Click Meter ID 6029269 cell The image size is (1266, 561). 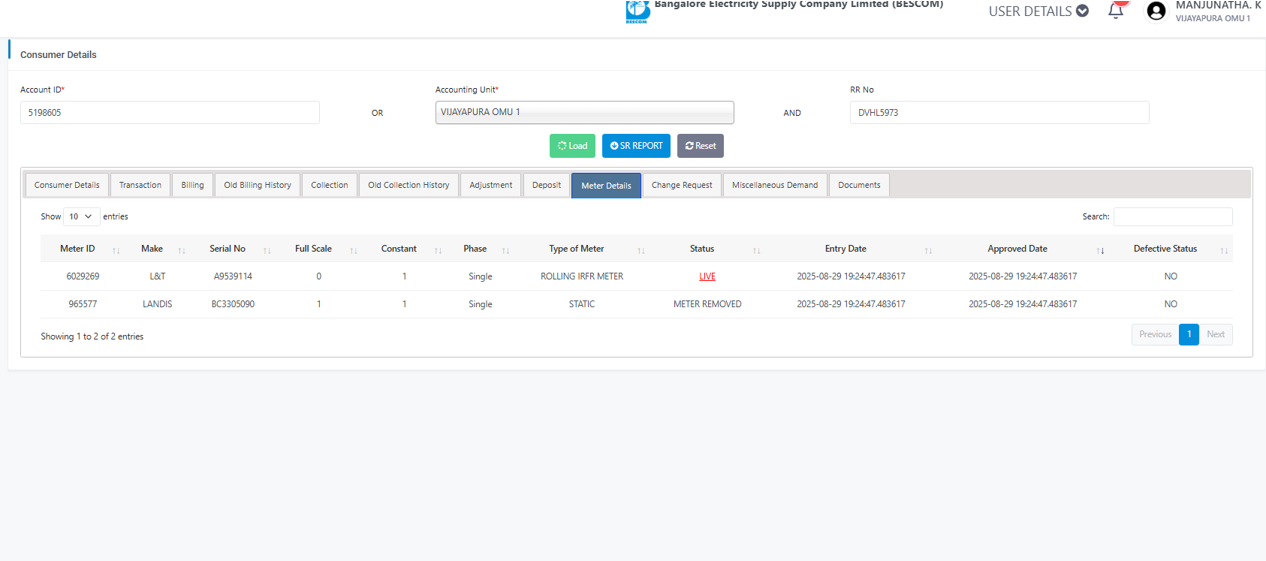pyautogui.click(x=83, y=276)
